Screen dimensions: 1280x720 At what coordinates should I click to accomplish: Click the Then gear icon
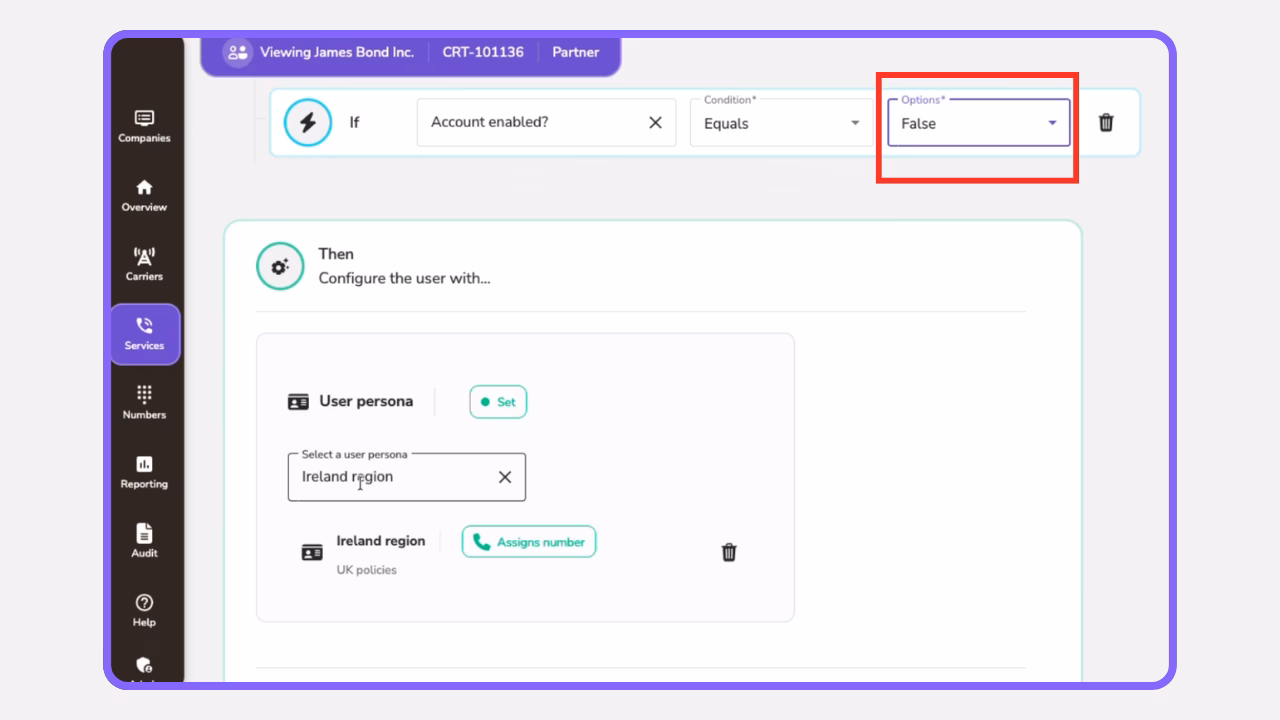(x=280, y=266)
